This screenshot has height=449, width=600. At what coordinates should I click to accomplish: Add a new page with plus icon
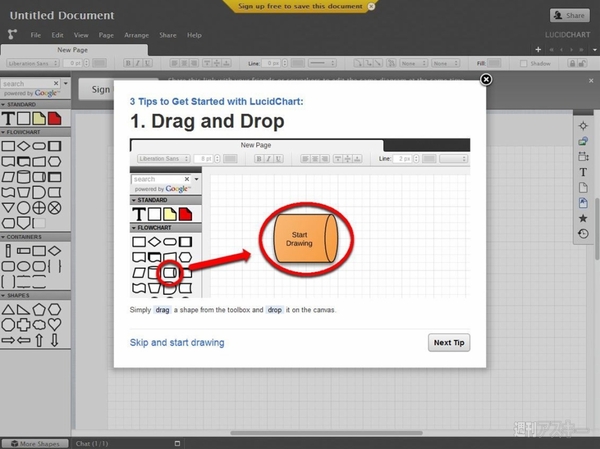(x=538, y=49)
